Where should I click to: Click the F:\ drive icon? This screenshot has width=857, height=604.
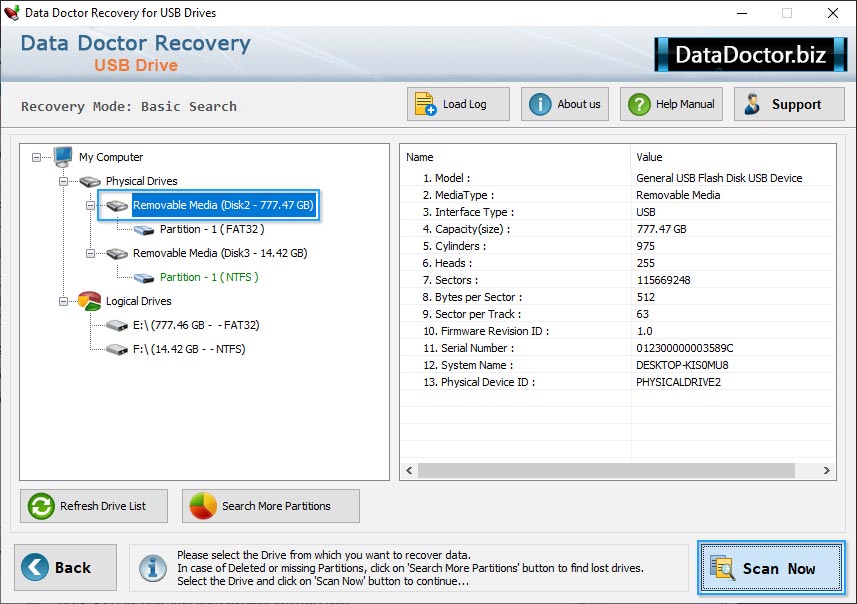click(117, 349)
